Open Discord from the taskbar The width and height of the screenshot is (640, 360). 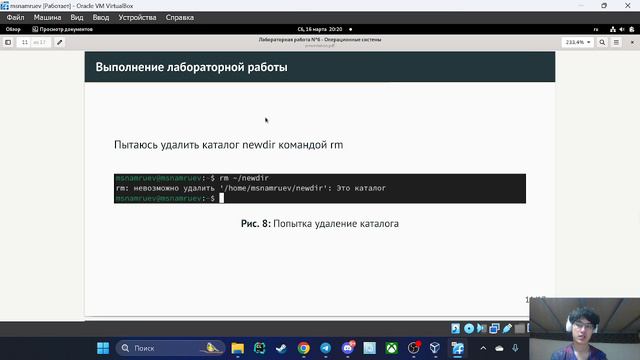(348, 348)
